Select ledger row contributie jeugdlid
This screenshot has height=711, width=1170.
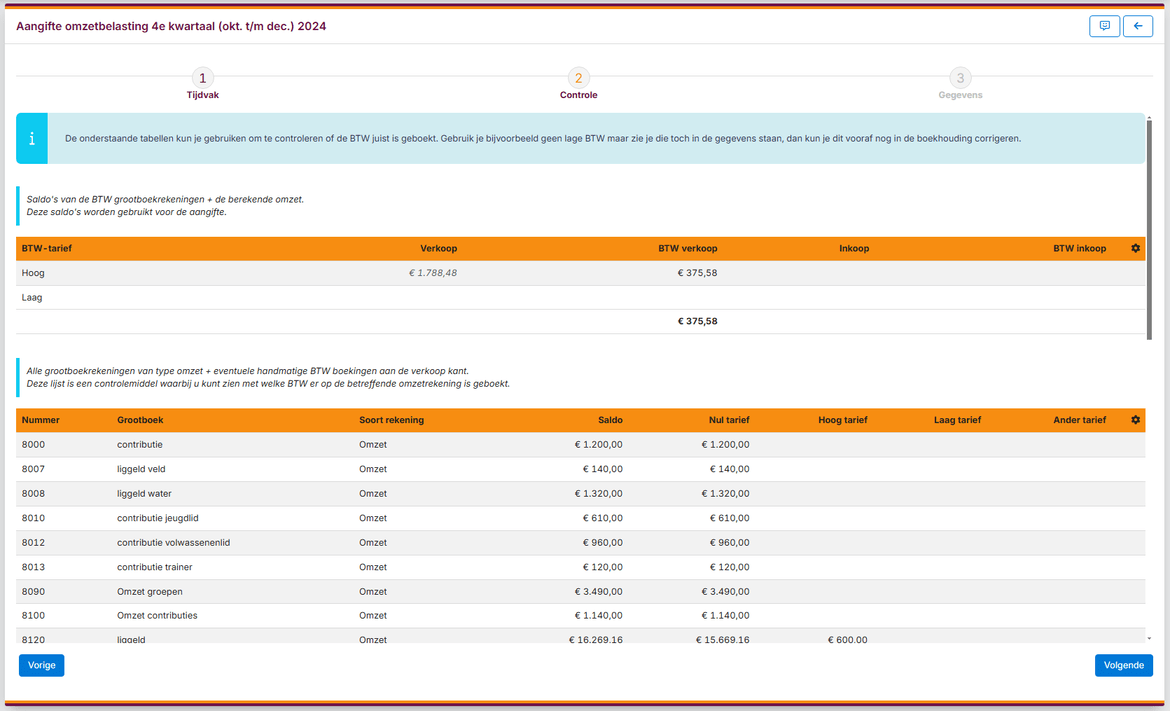tap(581, 518)
